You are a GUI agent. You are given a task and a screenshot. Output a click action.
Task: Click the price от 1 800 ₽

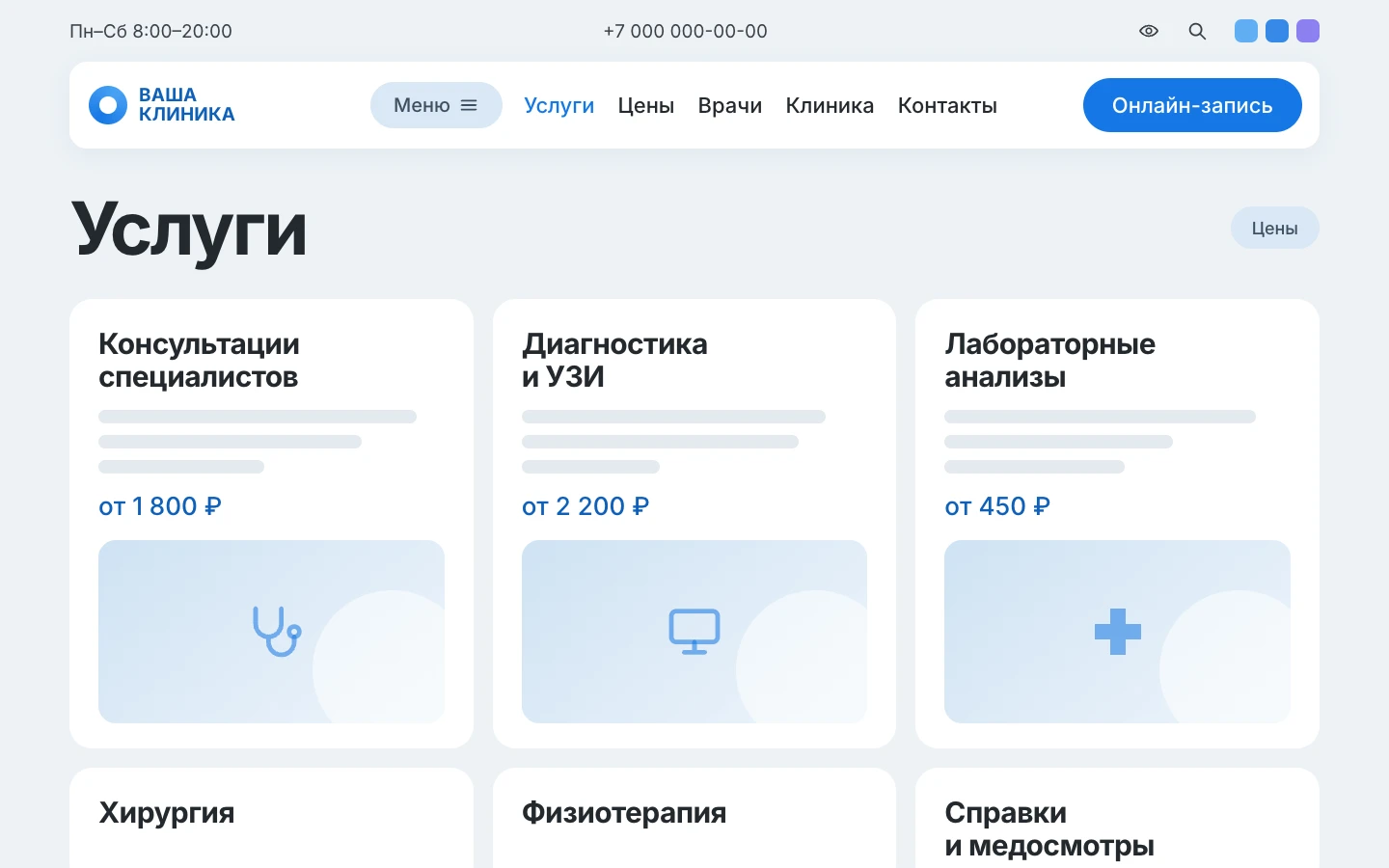pyautogui.click(x=160, y=506)
